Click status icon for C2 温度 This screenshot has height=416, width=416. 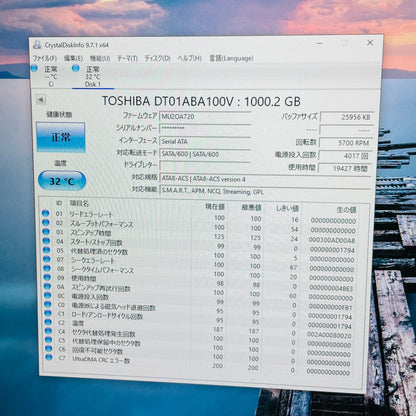[48, 322]
